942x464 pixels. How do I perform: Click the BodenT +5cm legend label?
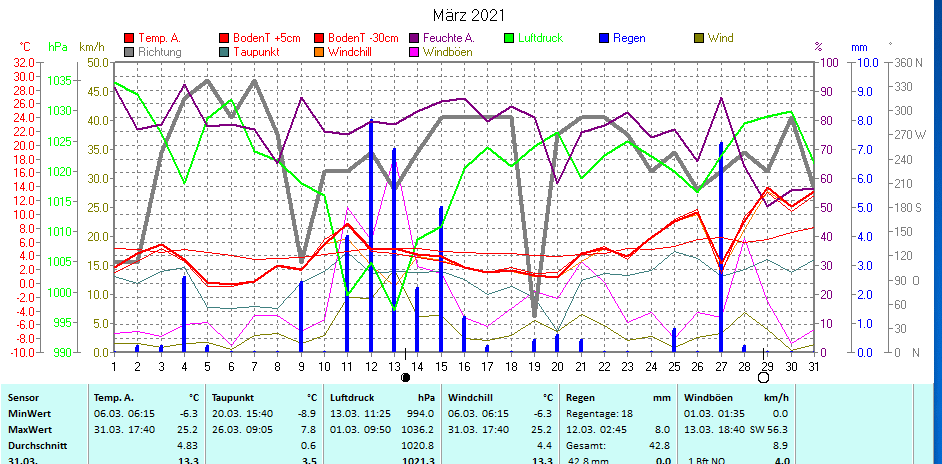click(267, 38)
